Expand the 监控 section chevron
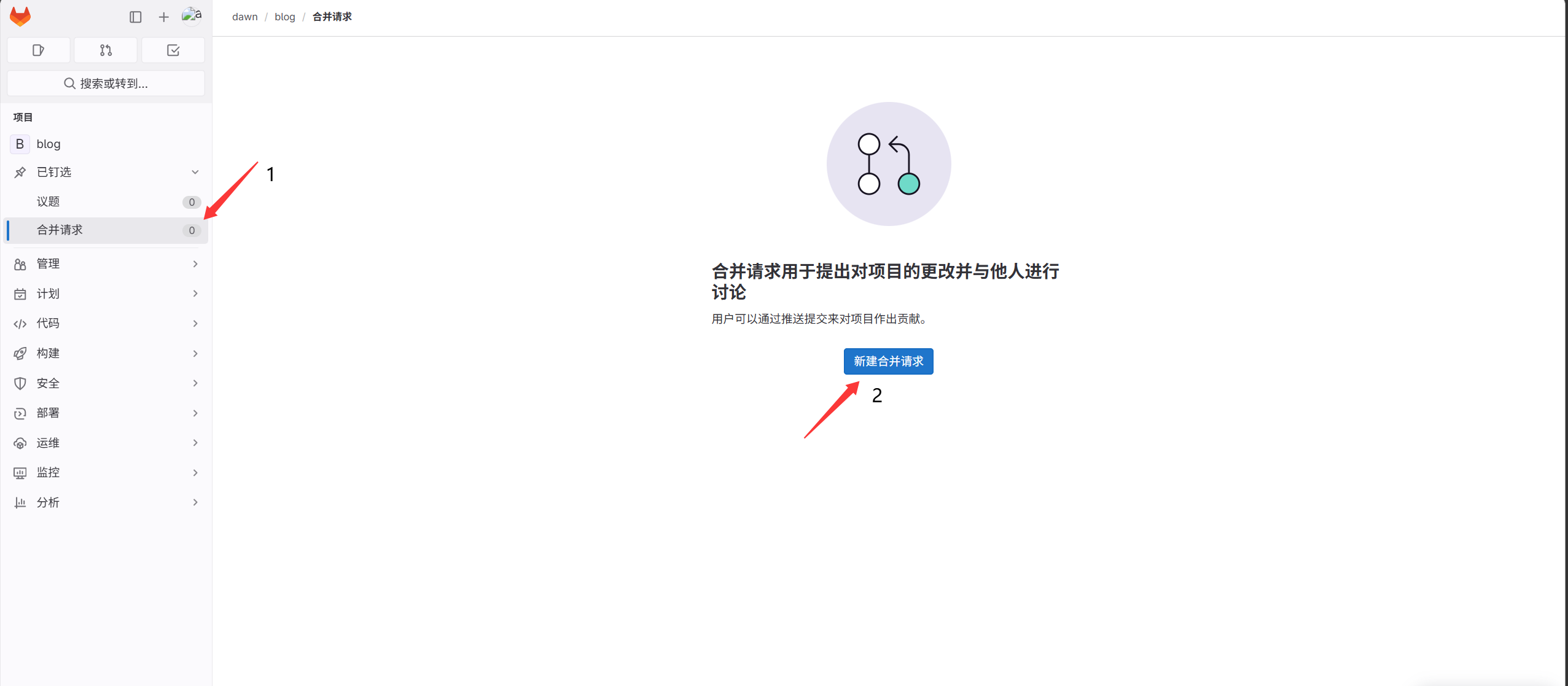Image resolution: width=1568 pixels, height=686 pixels. click(x=195, y=473)
